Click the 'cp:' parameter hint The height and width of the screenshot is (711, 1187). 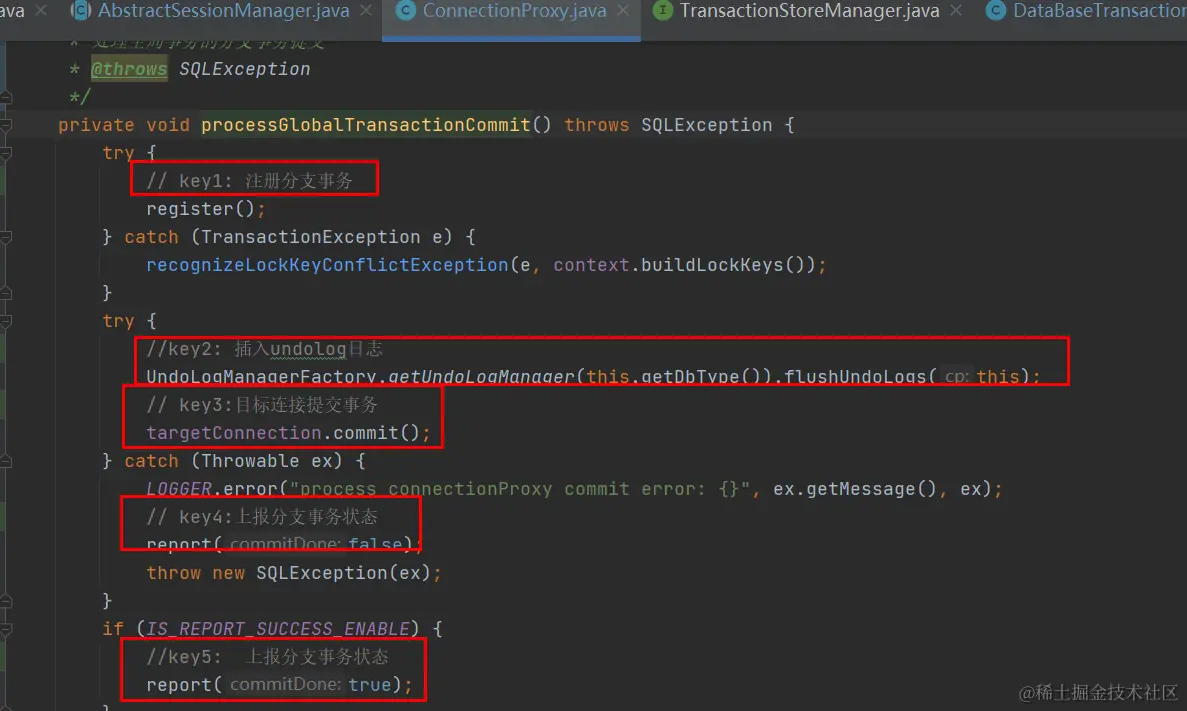click(x=956, y=376)
